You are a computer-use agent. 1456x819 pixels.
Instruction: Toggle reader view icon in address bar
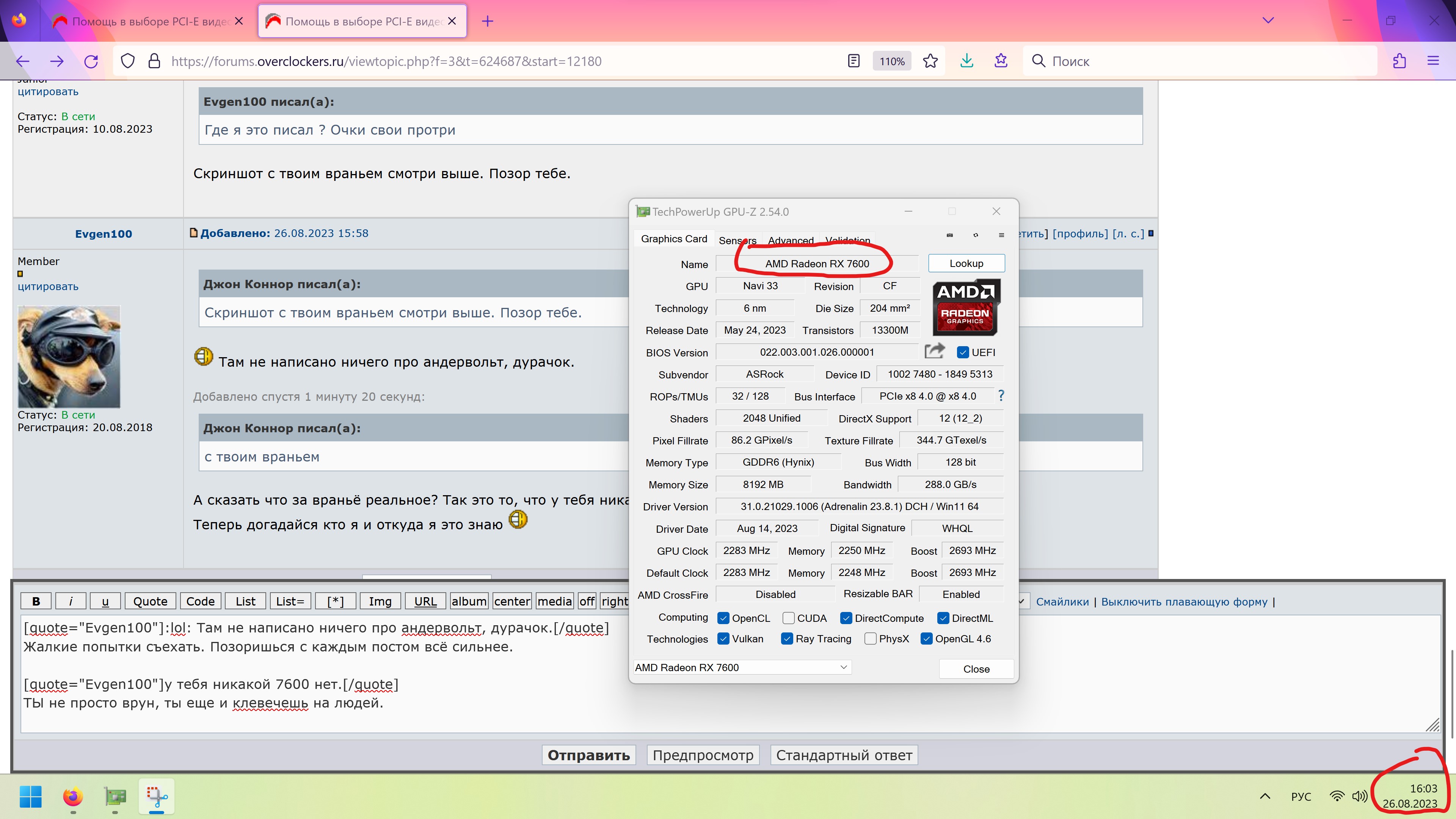point(854,61)
